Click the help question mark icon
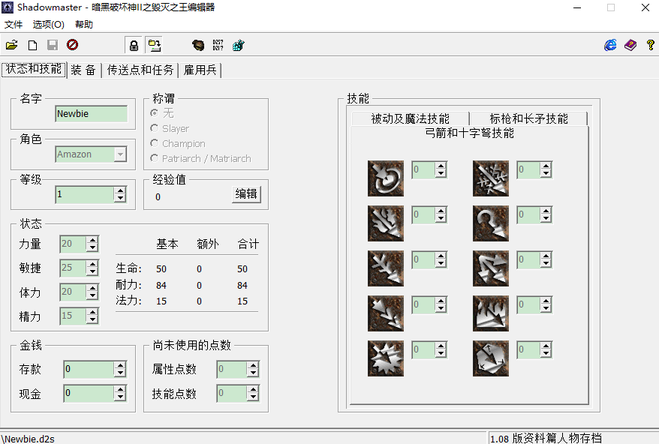The width and height of the screenshot is (659, 444). (x=649, y=45)
